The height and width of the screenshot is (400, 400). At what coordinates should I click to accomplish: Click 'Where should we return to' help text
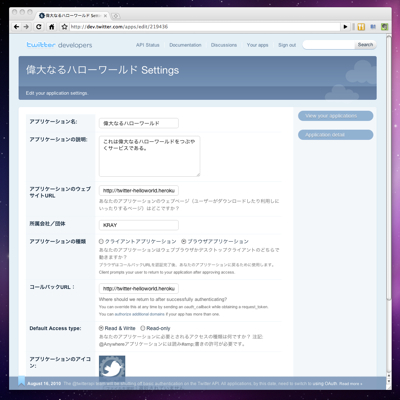[x=163, y=299]
